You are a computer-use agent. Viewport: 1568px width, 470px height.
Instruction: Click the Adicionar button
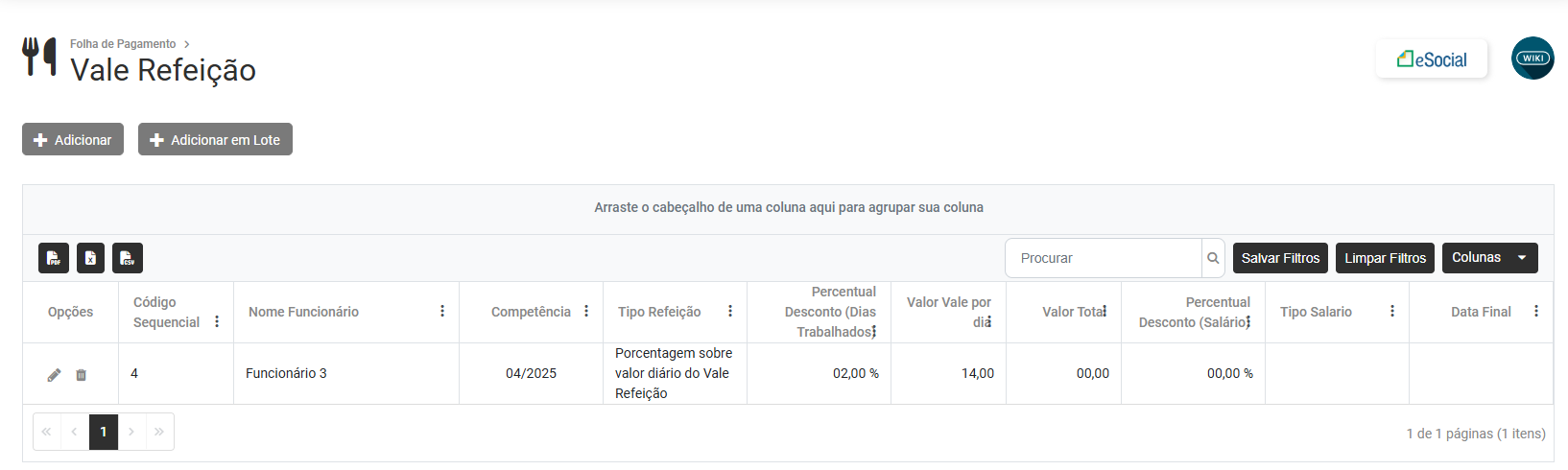click(x=73, y=140)
